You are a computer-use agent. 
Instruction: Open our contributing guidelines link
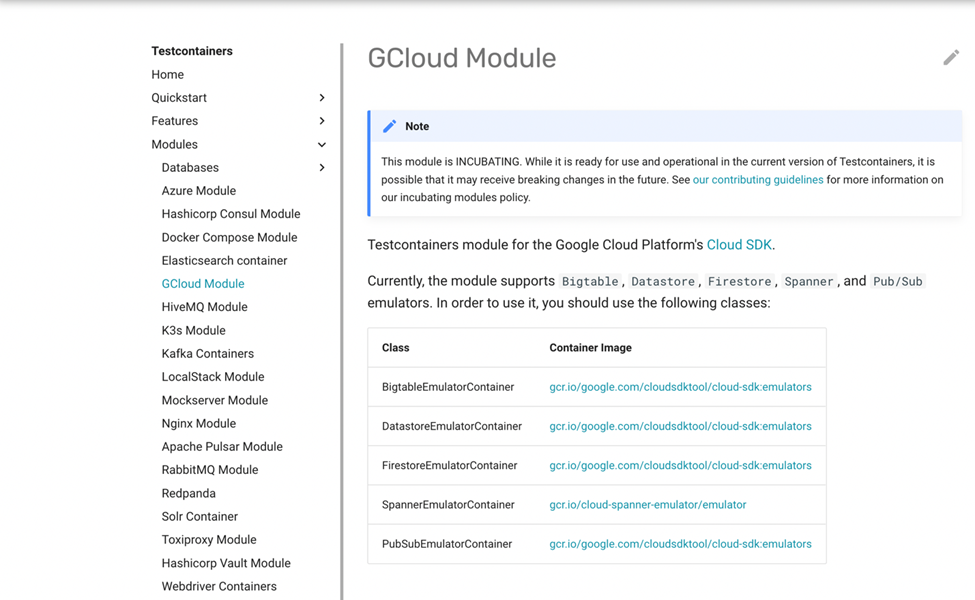click(x=758, y=180)
